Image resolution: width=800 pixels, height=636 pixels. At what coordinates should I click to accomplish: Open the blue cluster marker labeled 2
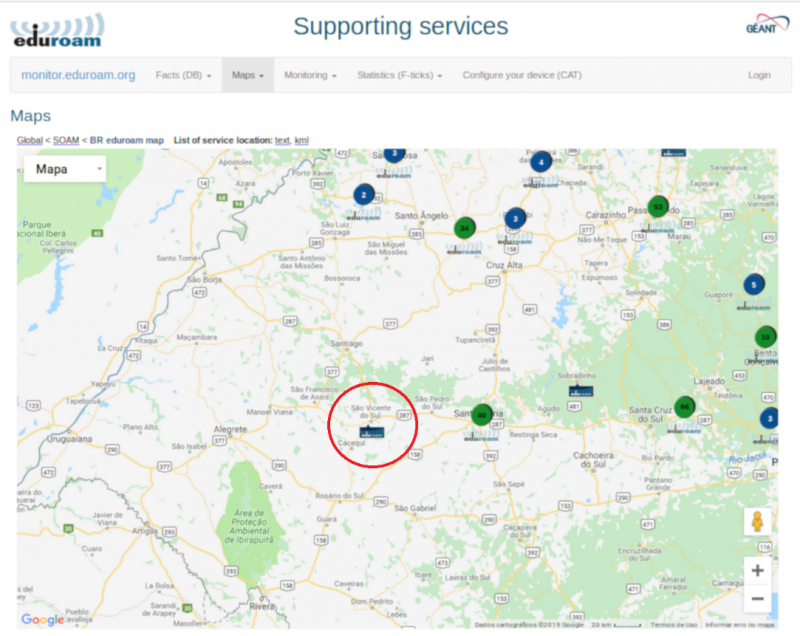(x=364, y=195)
